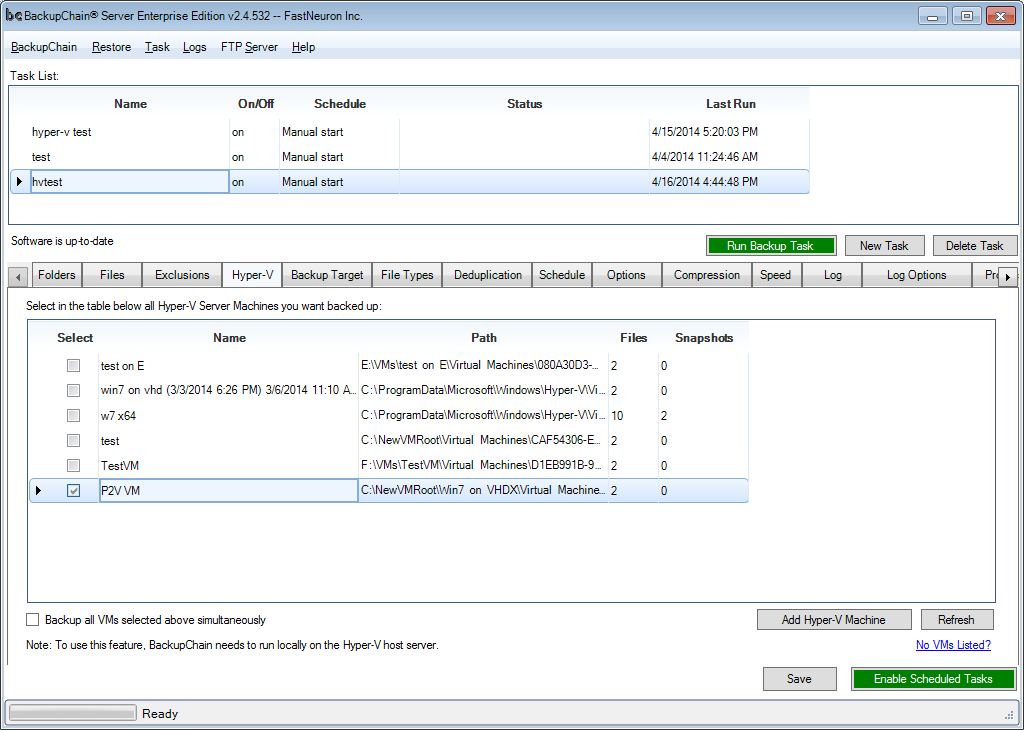
Task: Open the Task menu
Action: pyautogui.click(x=157, y=47)
